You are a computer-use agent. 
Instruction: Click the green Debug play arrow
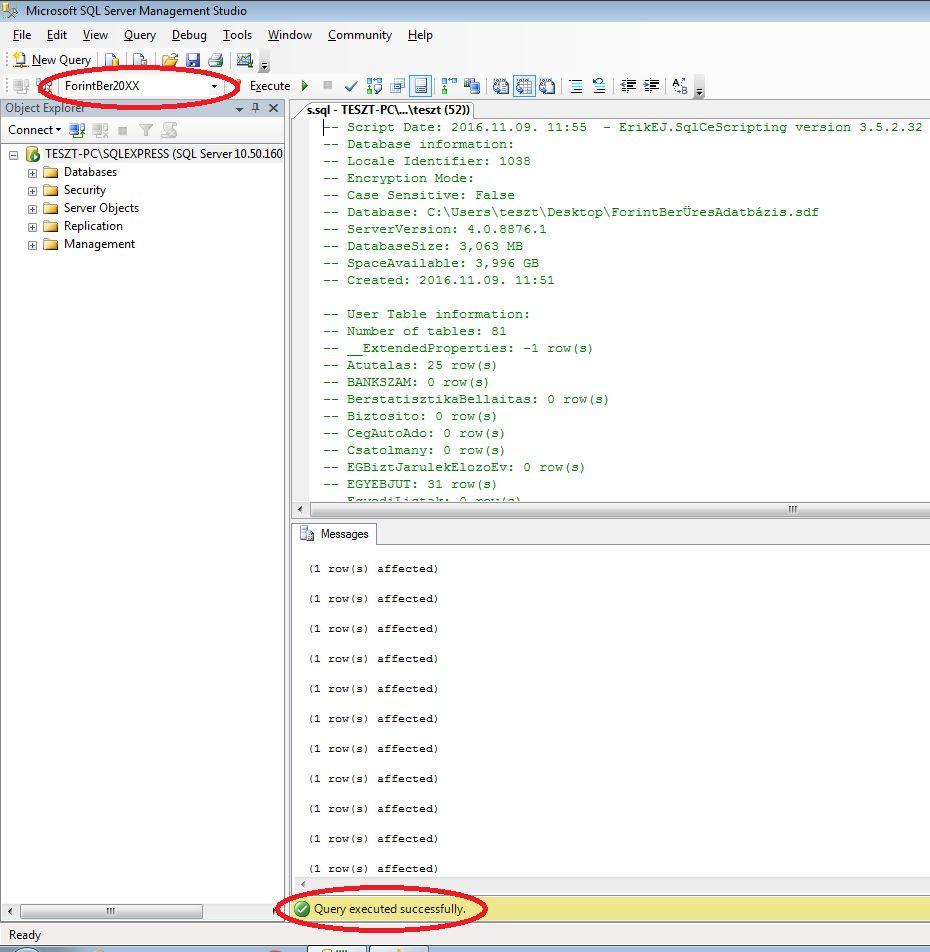[x=305, y=86]
